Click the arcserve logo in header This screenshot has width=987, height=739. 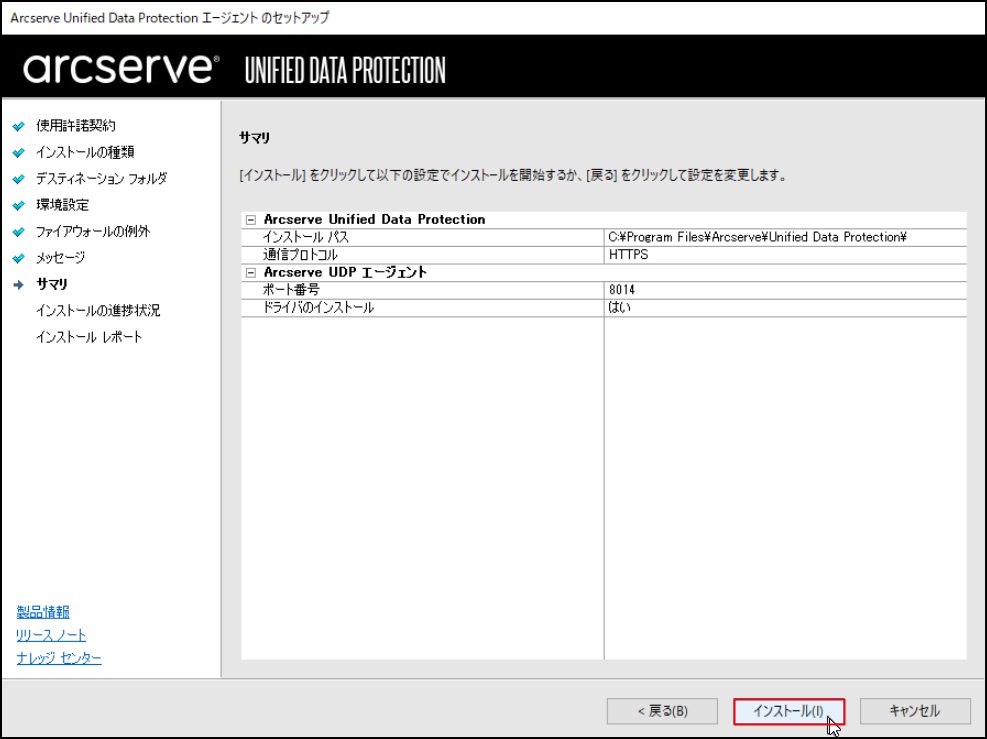tap(119, 69)
